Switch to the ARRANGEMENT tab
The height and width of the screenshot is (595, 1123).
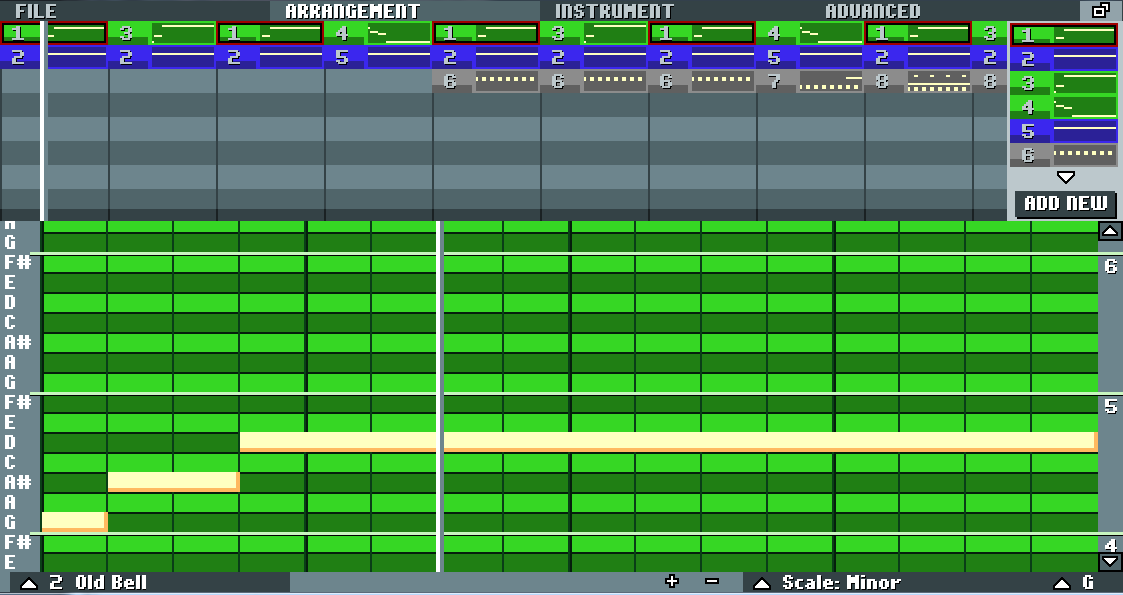pos(352,11)
